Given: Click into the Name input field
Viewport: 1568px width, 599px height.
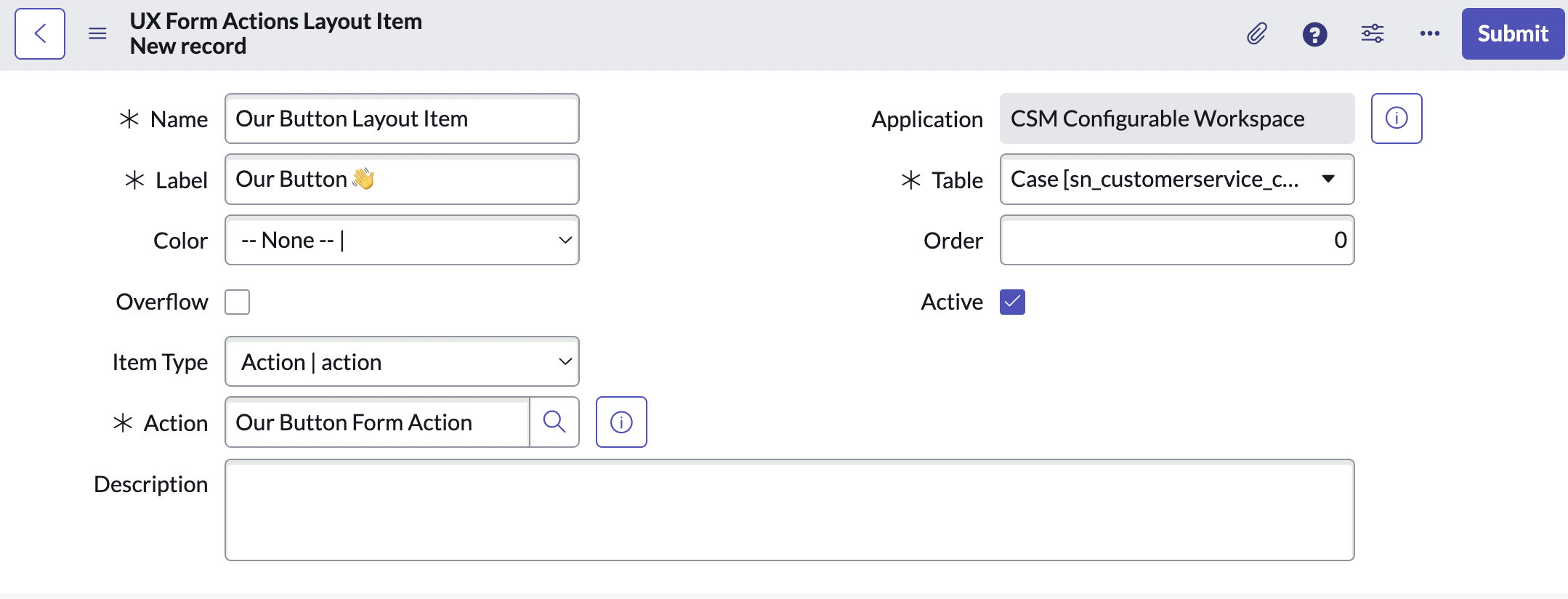Looking at the screenshot, I should [402, 119].
